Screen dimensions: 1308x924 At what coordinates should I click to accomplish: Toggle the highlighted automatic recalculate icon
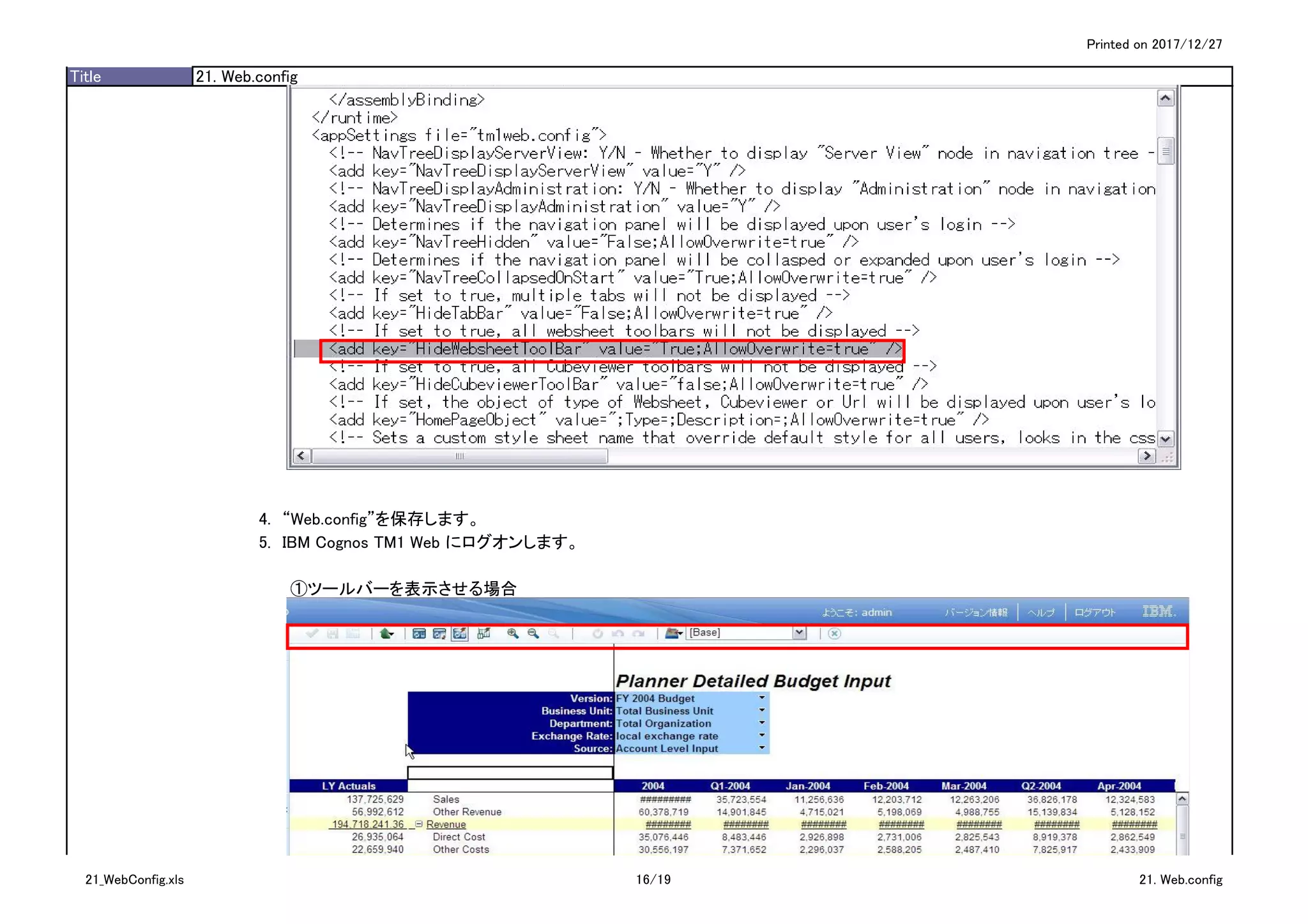pyautogui.click(x=460, y=633)
